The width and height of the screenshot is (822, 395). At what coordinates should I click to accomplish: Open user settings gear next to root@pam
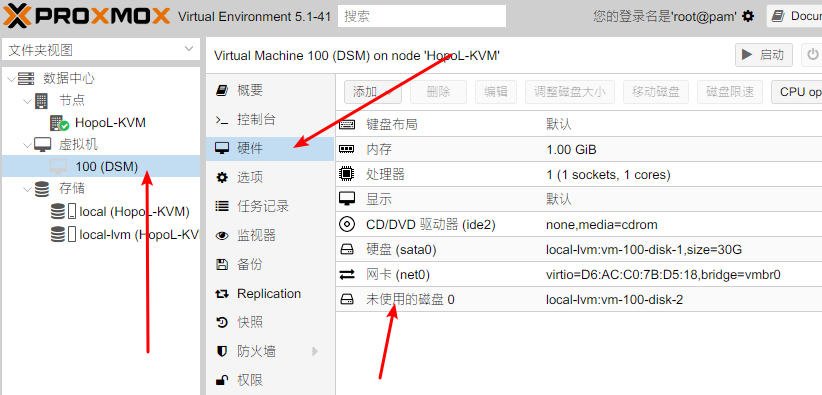click(x=749, y=17)
